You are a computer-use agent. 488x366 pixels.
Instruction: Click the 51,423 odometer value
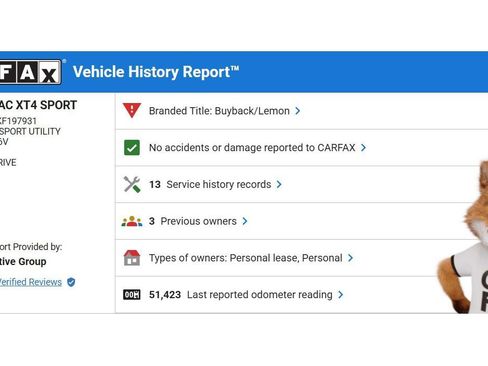165,295
